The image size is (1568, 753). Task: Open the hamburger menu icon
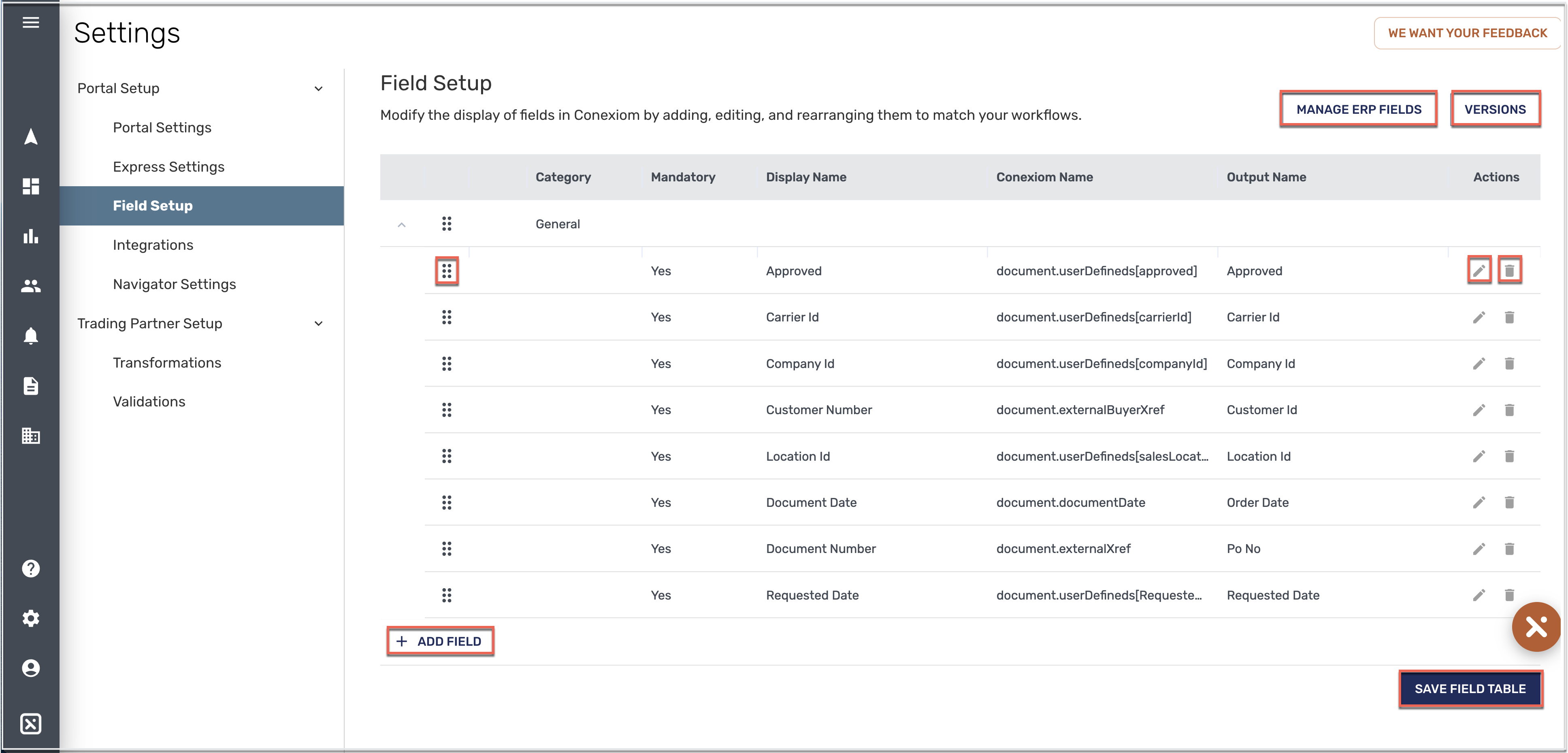click(x=30, y=23)
